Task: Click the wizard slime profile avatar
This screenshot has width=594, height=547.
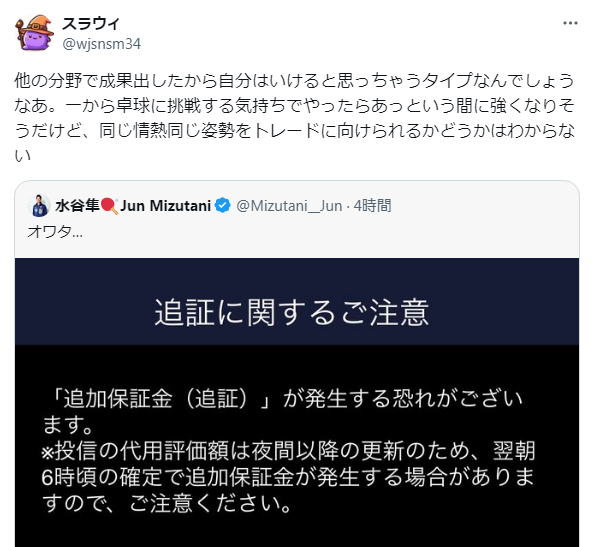Action: click(34, 33)
